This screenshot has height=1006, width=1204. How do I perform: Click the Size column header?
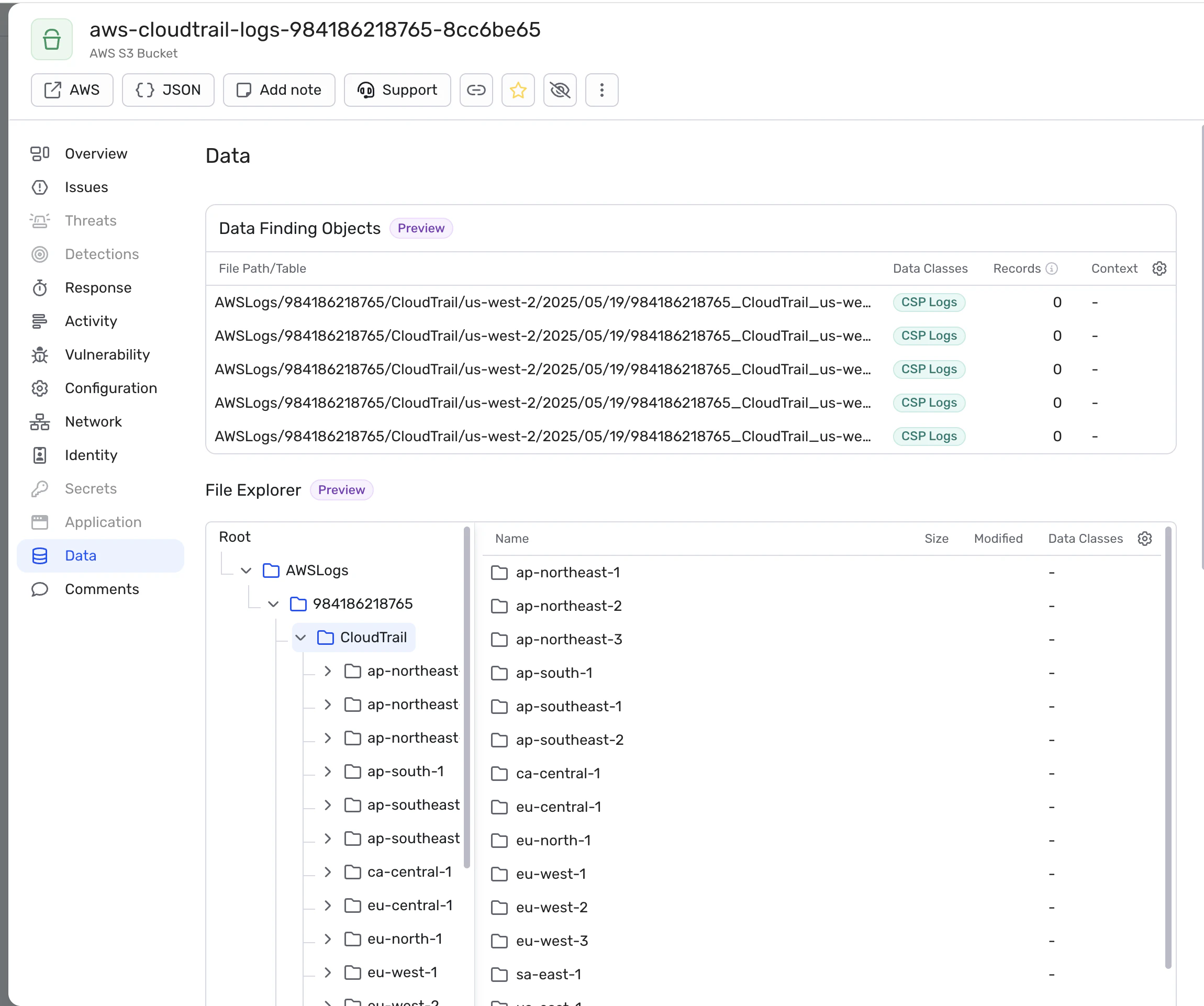pos(937,538)
